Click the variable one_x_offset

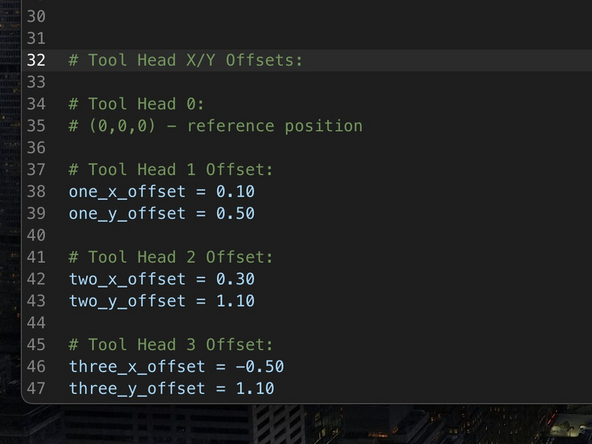point(127,192)
